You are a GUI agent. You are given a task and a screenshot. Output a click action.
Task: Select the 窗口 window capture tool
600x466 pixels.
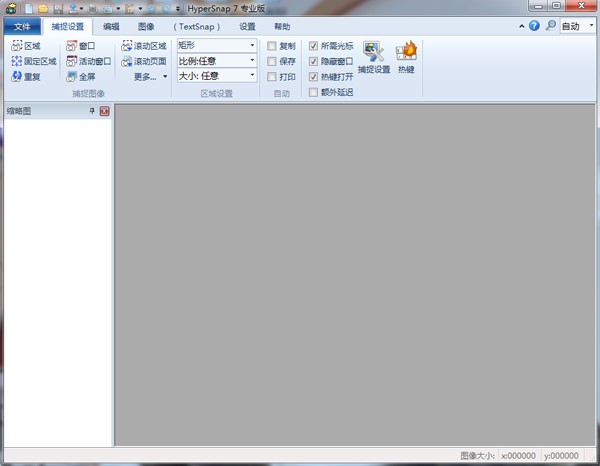pyautogui.click(x=72, y=46)
